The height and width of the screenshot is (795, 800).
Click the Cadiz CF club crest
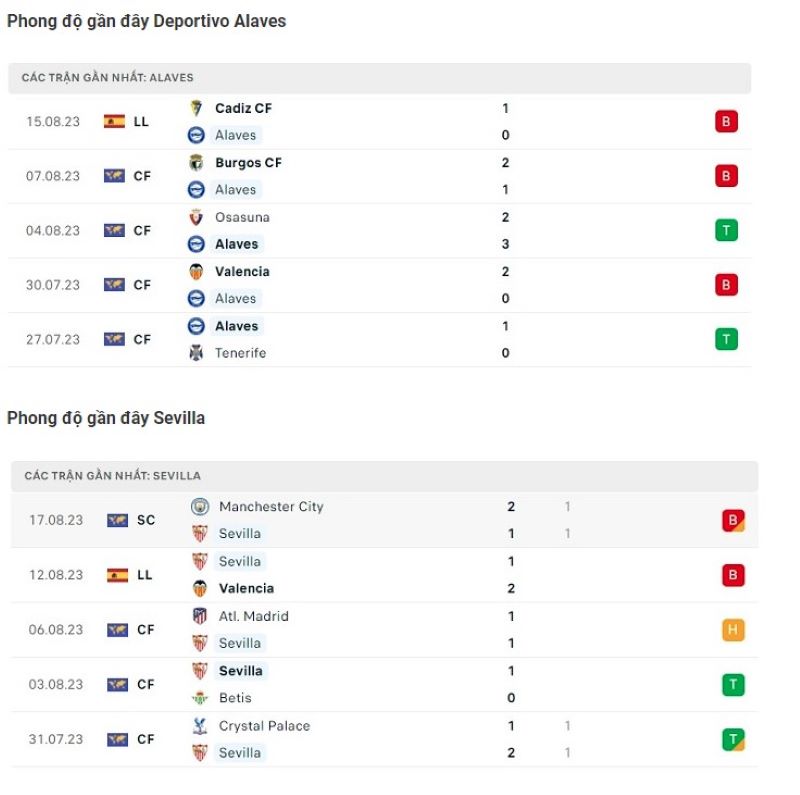(x=197, y=108)
